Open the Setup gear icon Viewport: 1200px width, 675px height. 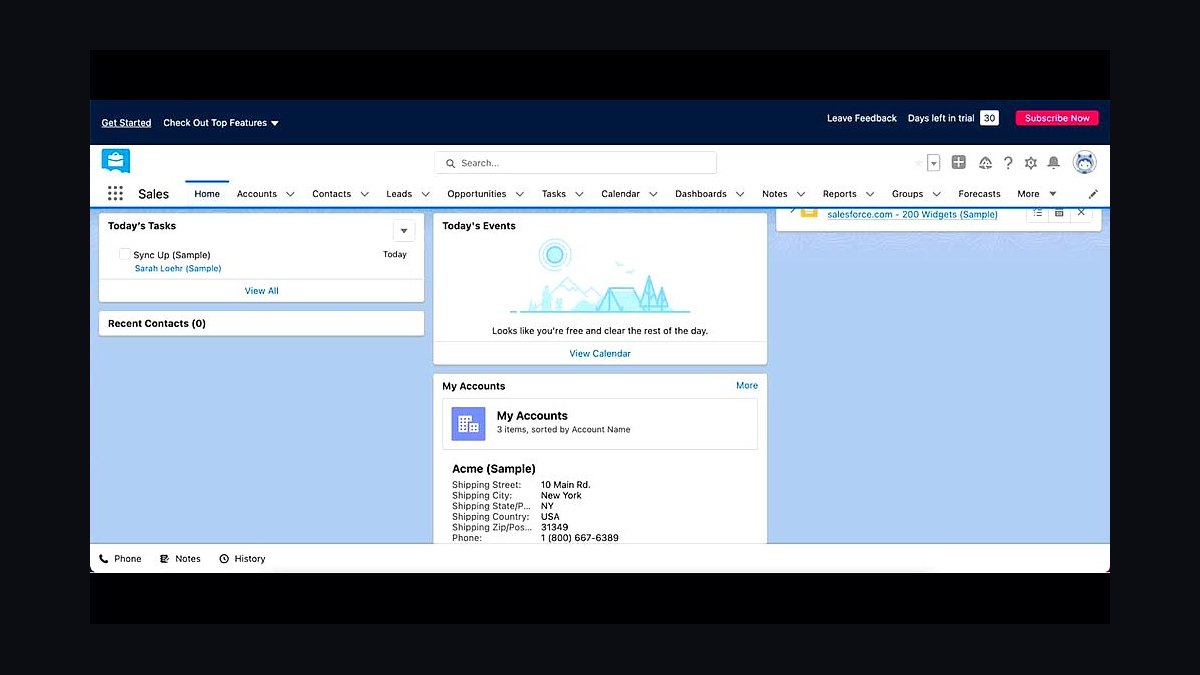coord(1031,163)
